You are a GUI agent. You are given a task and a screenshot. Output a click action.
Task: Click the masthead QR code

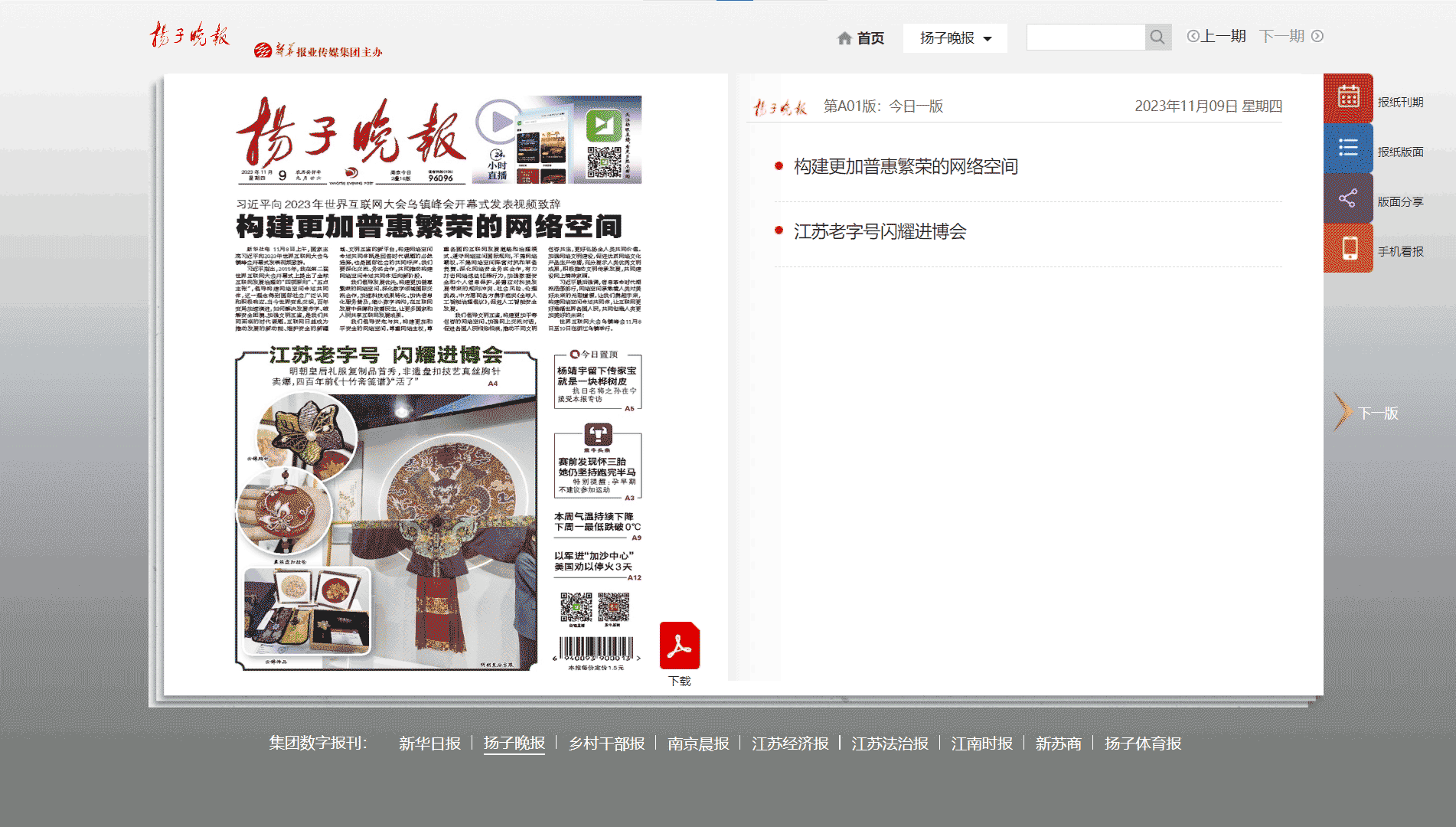pyautogui.click(x=604, y=162)
